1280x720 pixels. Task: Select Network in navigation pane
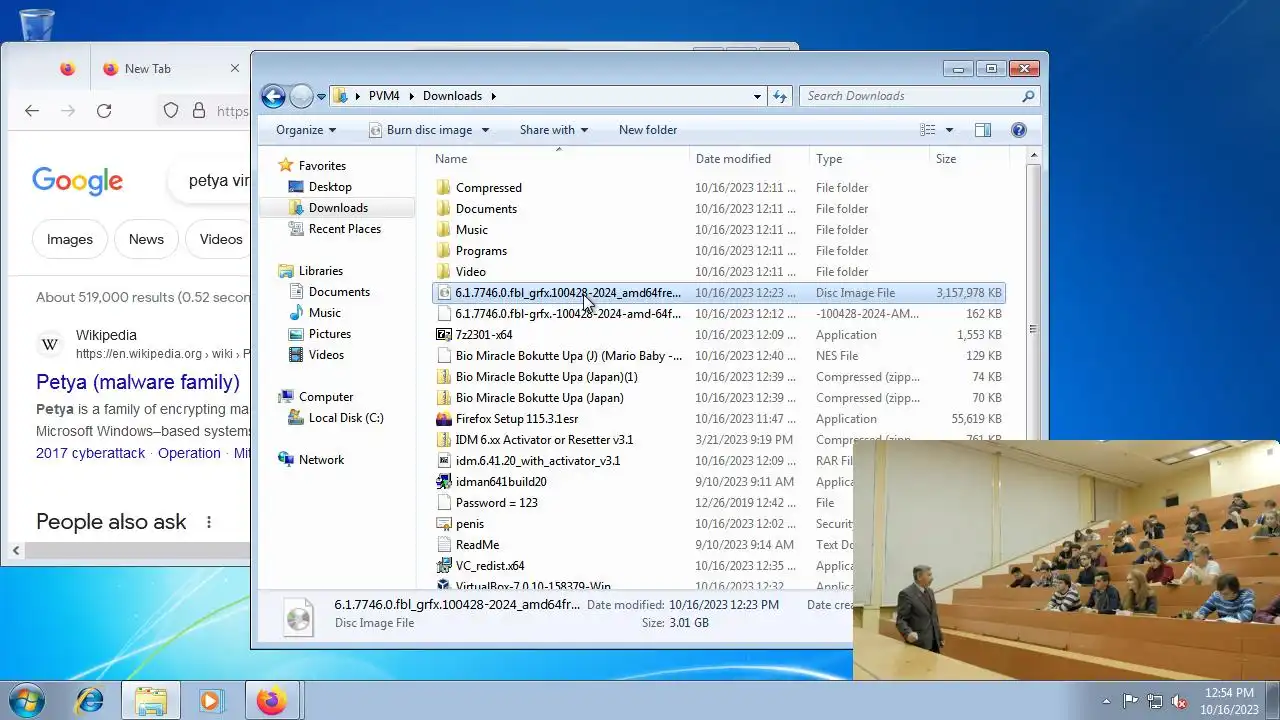321,460
